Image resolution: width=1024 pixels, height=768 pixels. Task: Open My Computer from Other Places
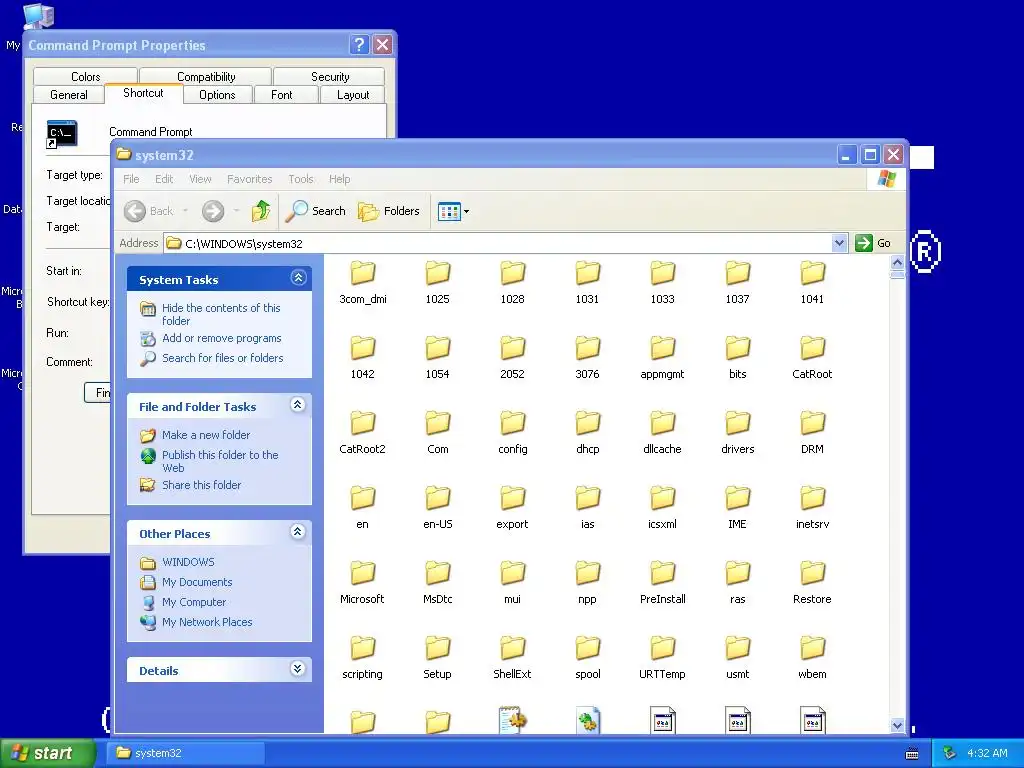click(x=194, y=602)
